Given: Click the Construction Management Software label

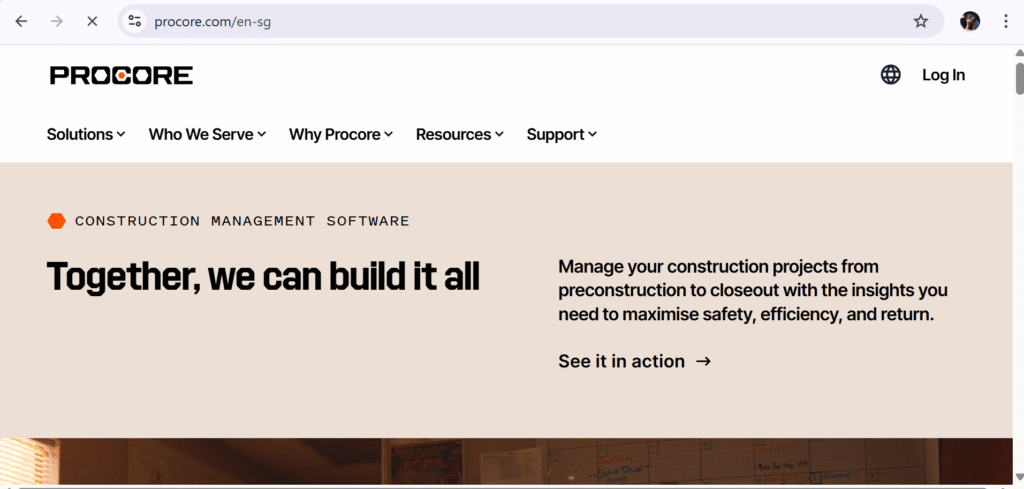Looking at the screenshot, I should pos(242,221).
